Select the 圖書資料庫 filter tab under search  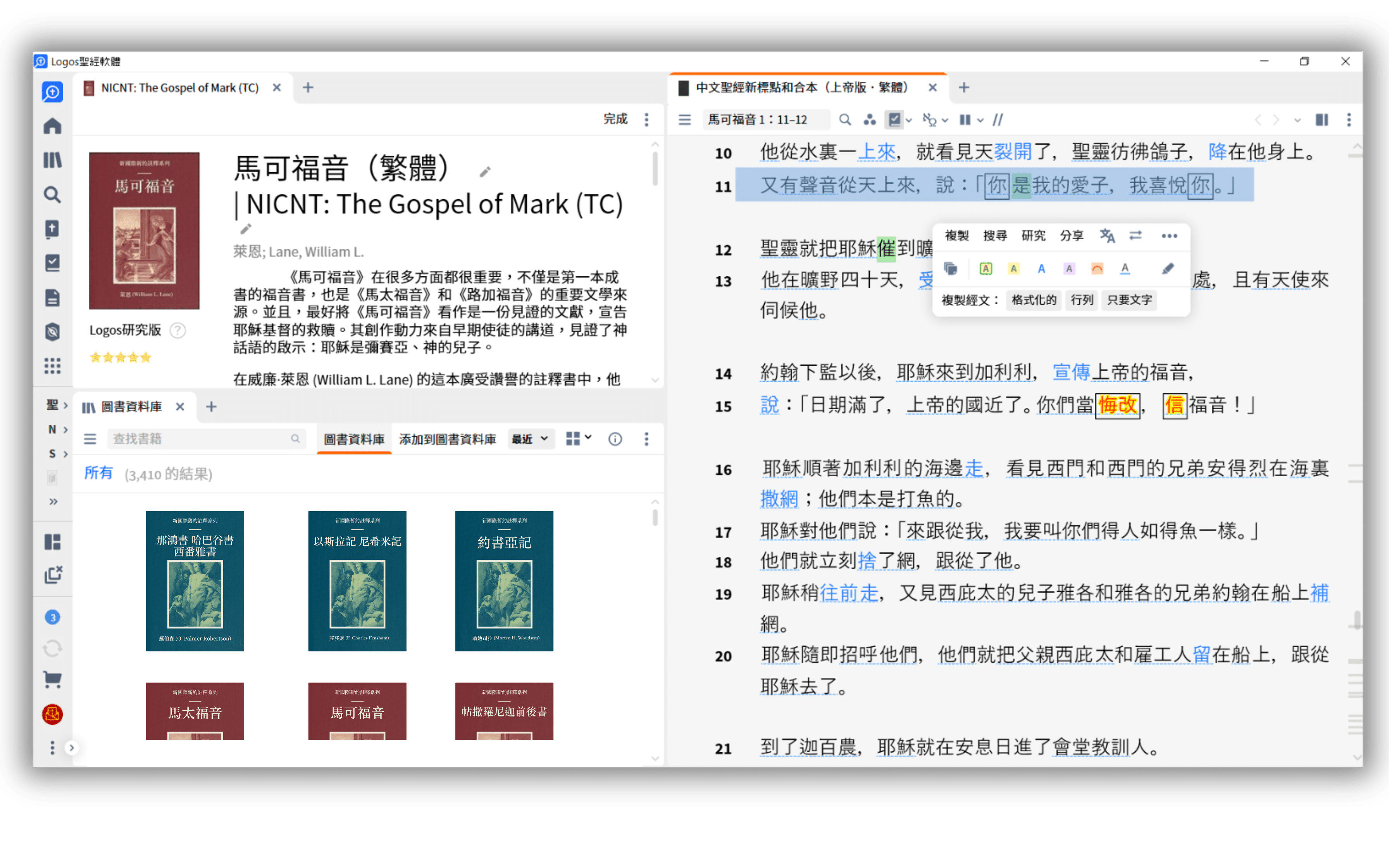(x=353, y=439)
